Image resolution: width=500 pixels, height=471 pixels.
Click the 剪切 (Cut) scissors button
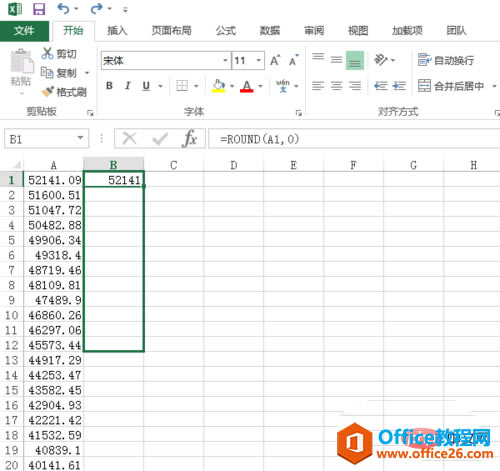(x=59, y=53)
